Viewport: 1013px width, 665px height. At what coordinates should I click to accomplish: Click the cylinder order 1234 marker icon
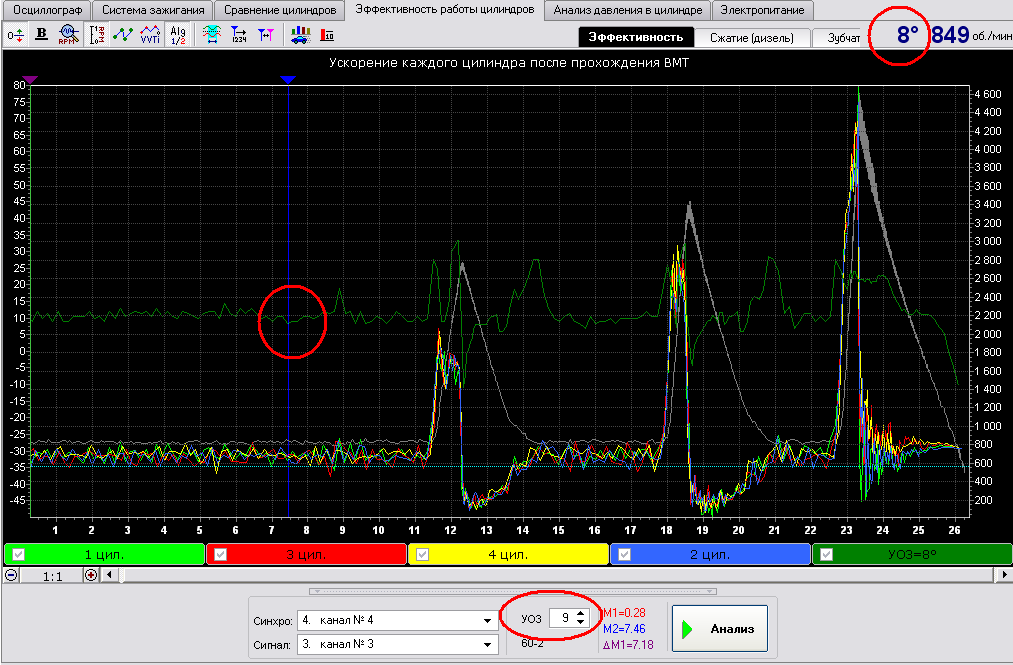click(x=239, y=35)
